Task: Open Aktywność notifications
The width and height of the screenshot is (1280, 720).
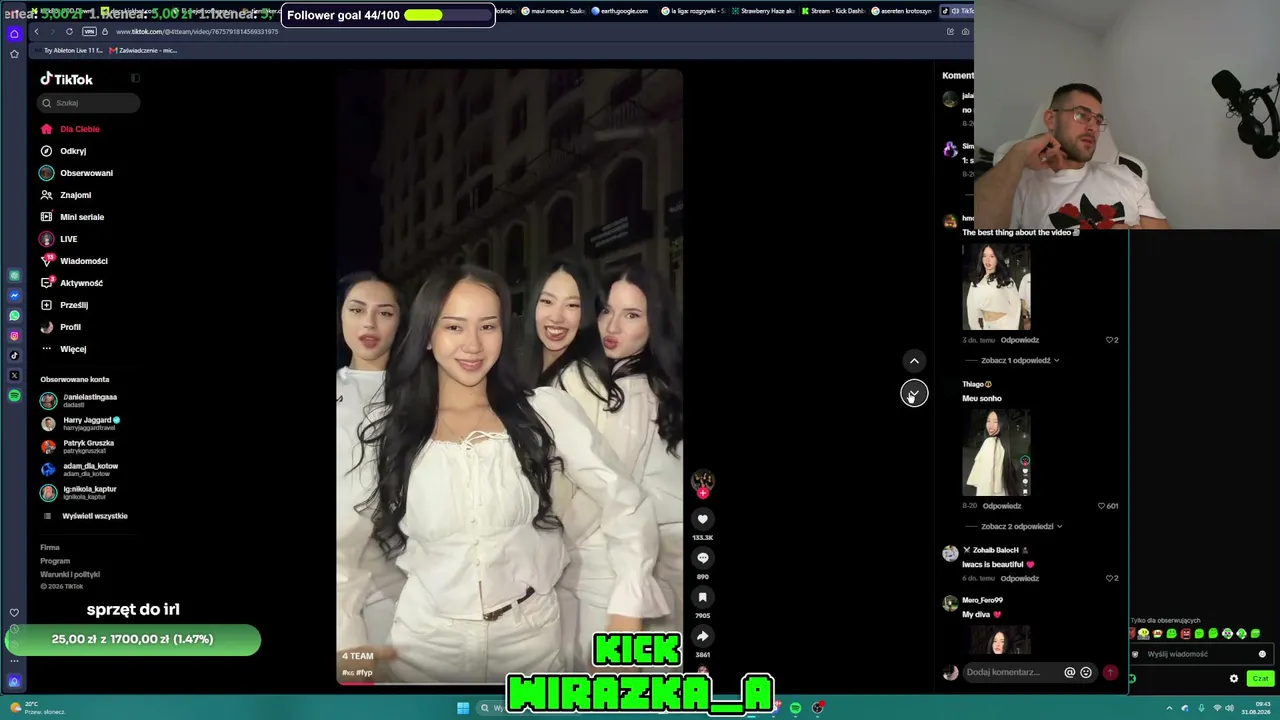Action: (x=71, y=283)
